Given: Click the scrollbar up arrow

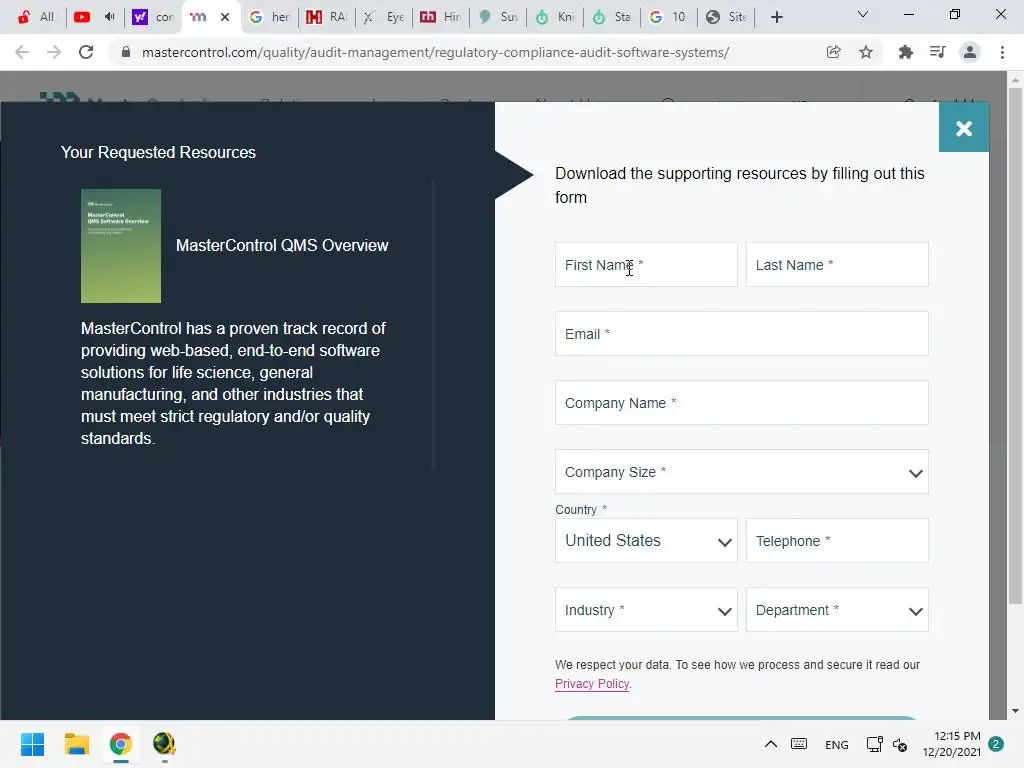Looking at the screenshot, I should (x=1015, y=80).
